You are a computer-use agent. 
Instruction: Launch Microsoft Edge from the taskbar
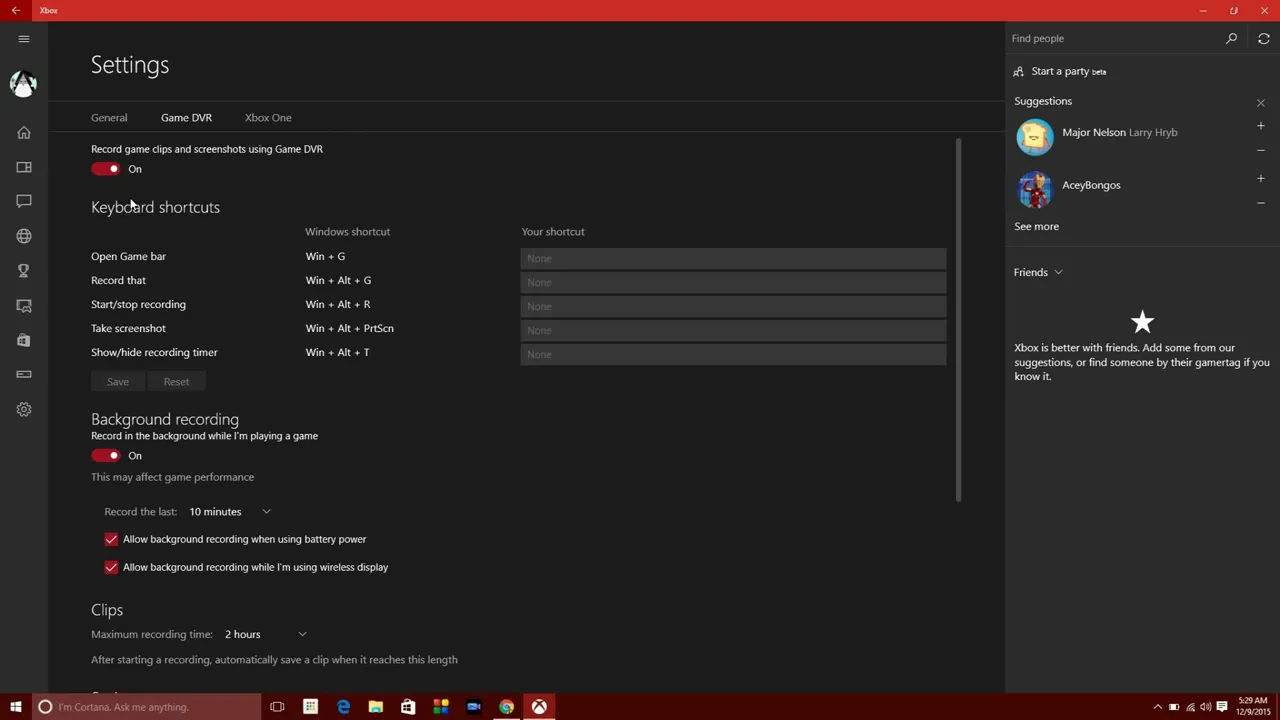(343, 707)
